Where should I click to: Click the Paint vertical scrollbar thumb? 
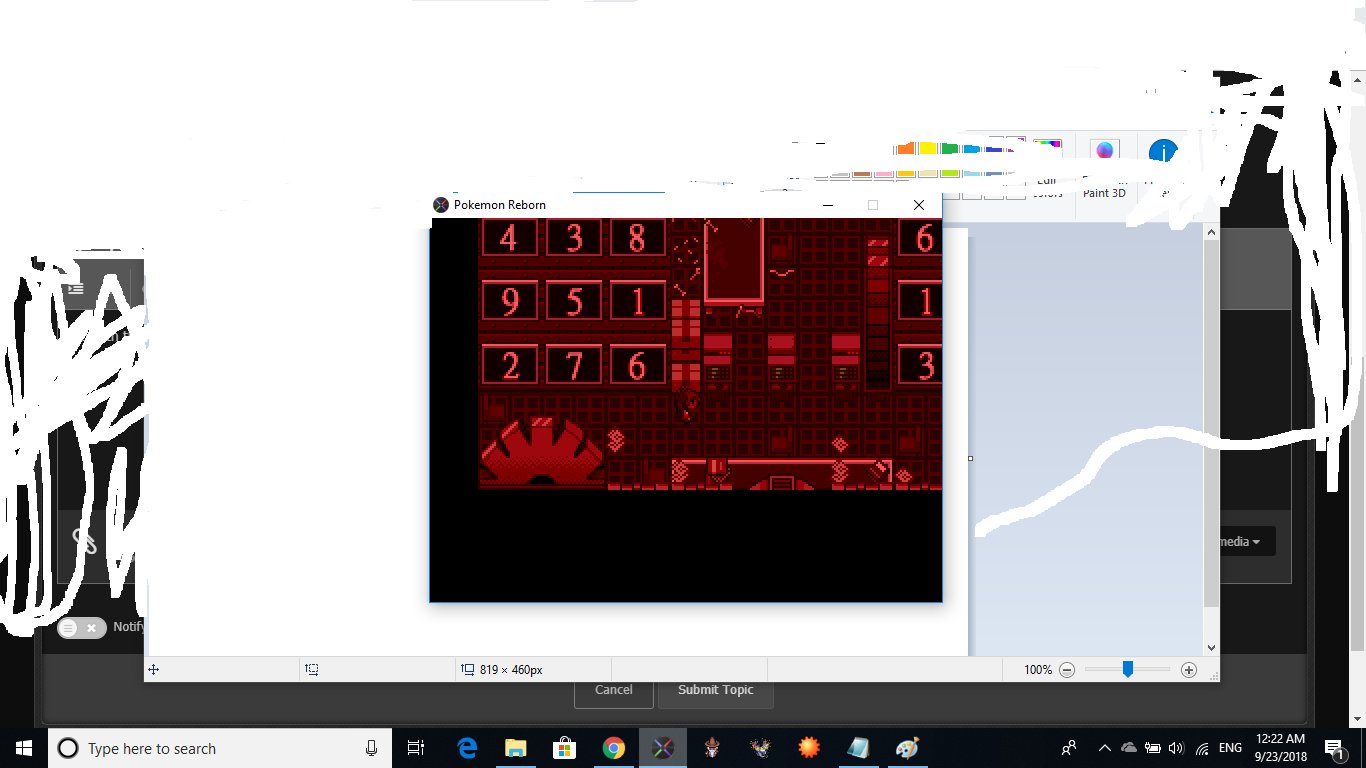1211,423
